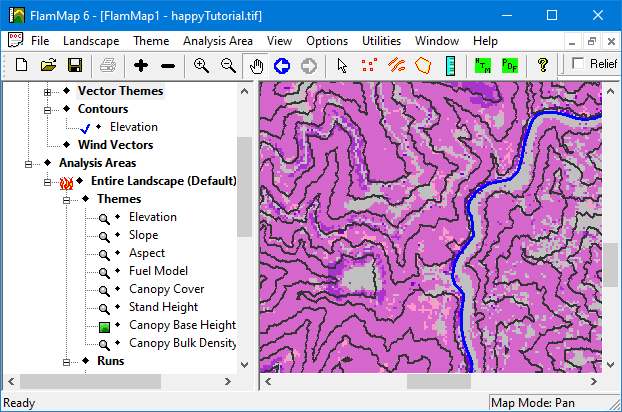Screen dimensions: 622x412
Task: Click the green PDF toolbar icon
Action: tap(510, 65)
